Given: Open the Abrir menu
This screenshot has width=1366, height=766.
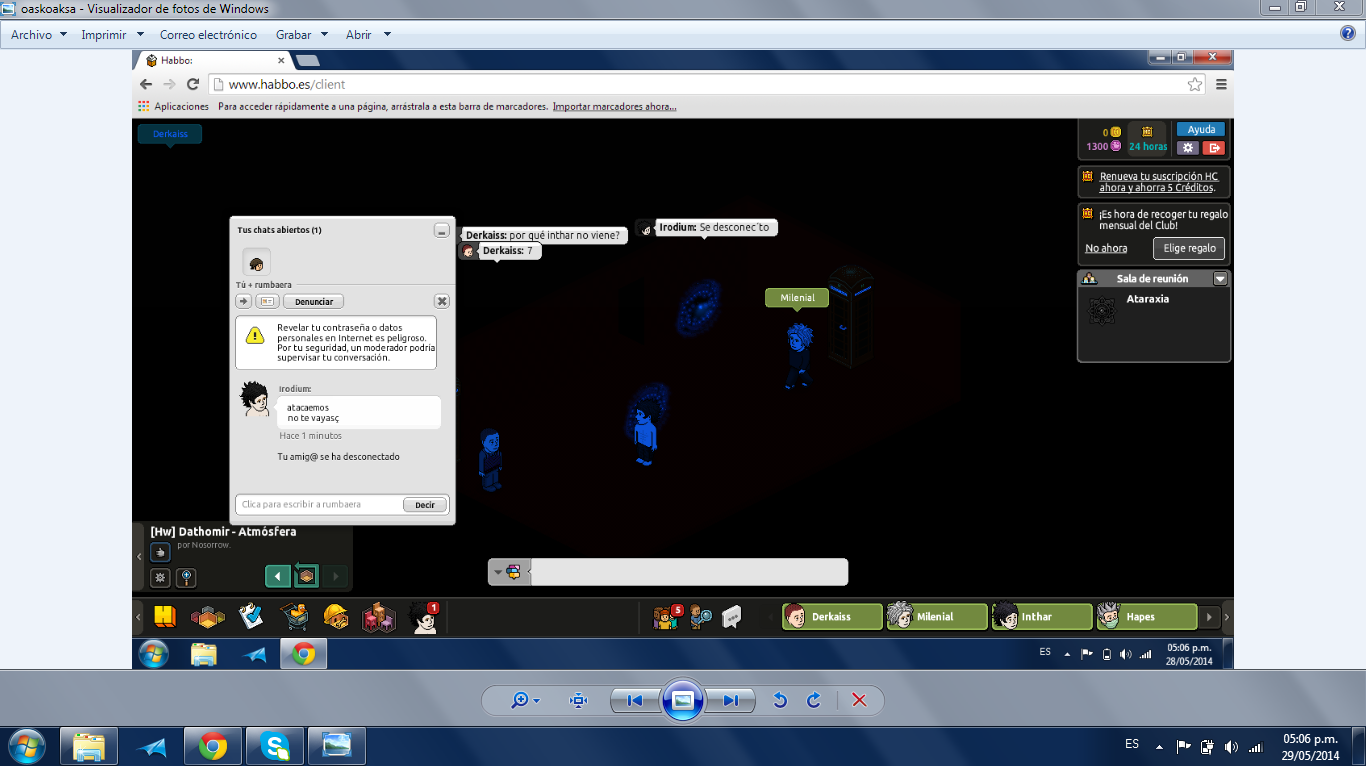Looking at the screenshot, I should tap(367, 34).
